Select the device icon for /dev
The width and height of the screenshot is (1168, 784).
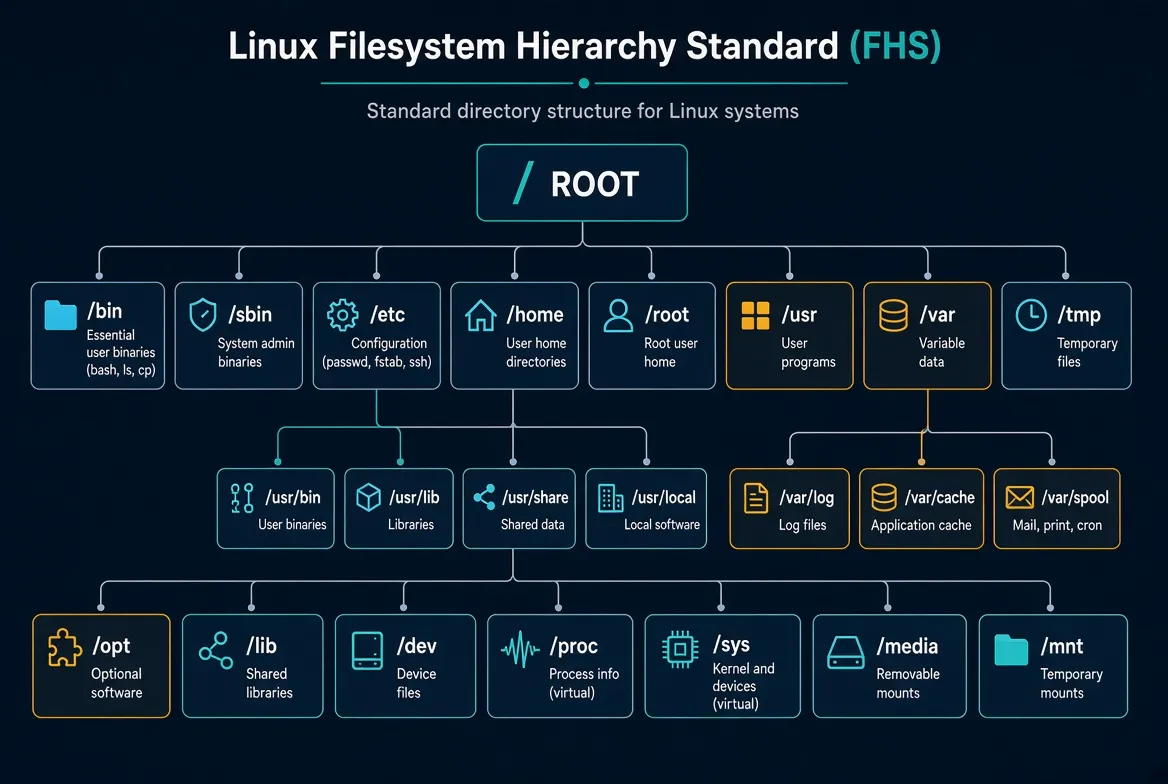[x=367, y=651]
